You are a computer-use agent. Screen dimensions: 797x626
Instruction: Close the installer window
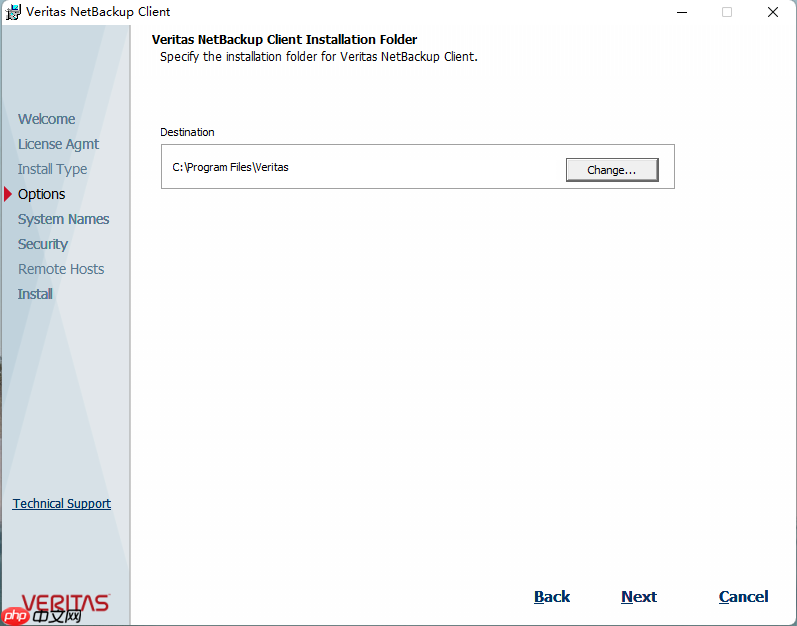773,12
